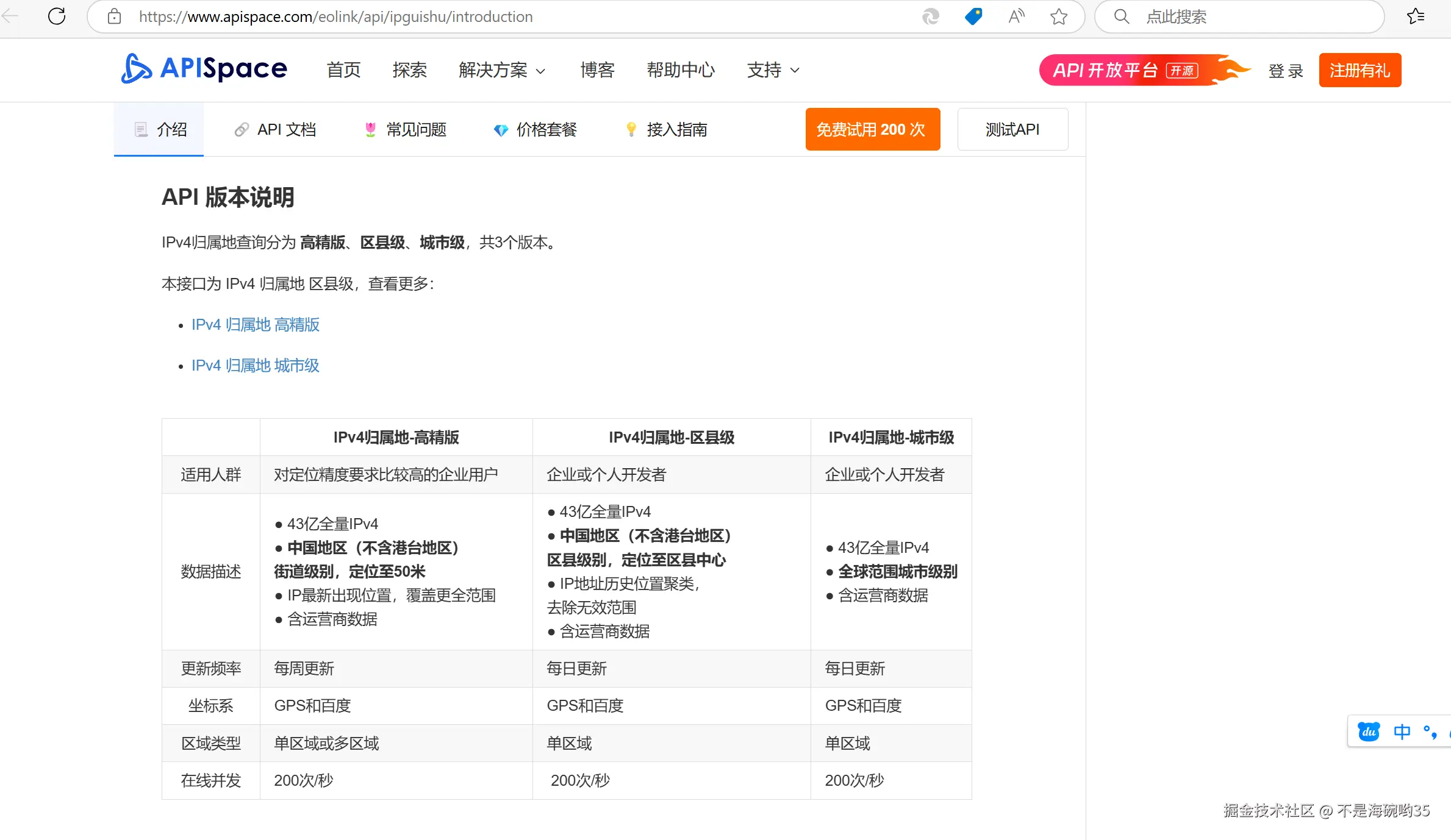
Task: Click the blue shopping tag icon
Action: pyautogui.click(x=973, y=16)
